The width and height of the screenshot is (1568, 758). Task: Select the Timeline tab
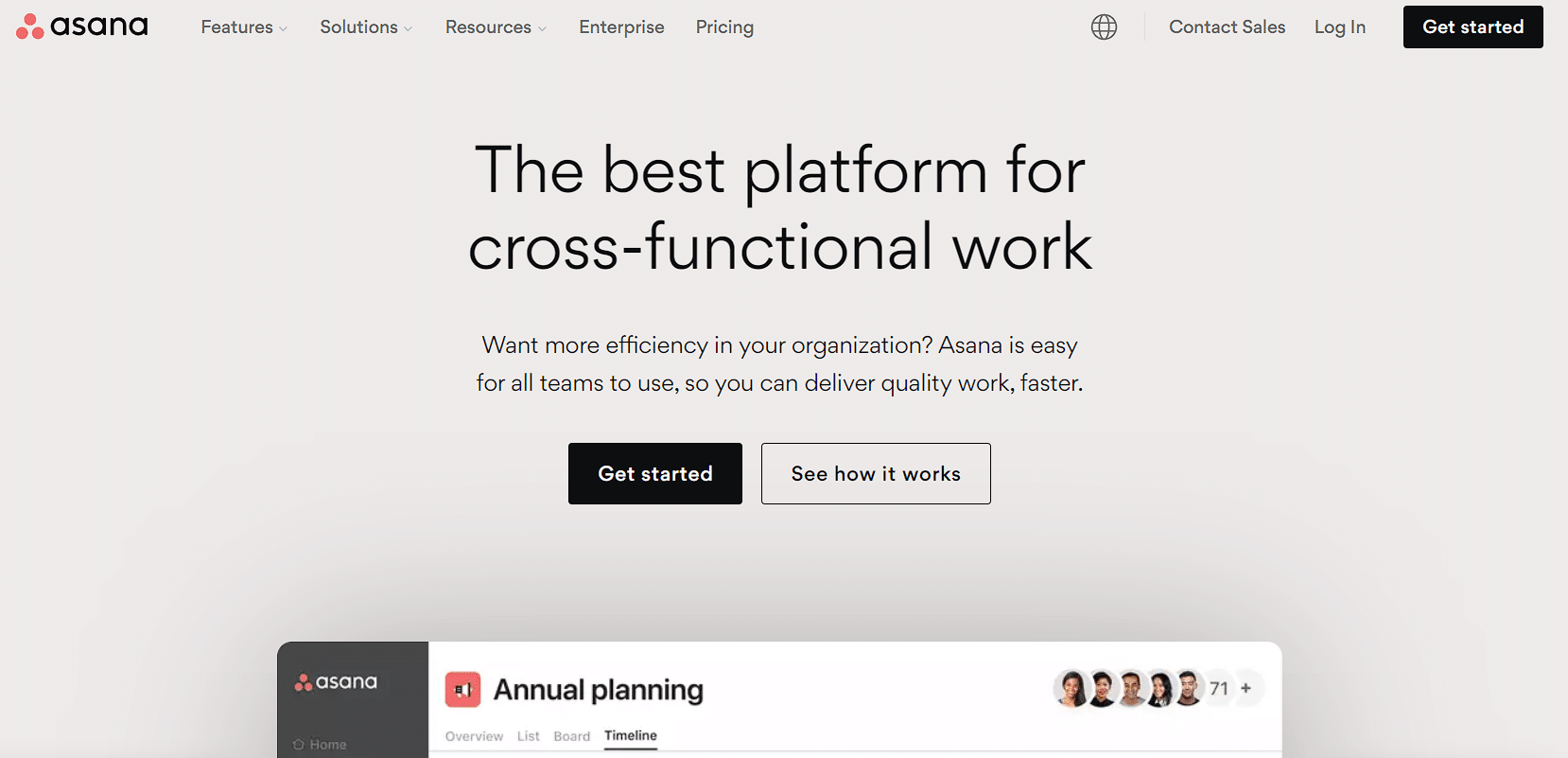coord(630,735)
